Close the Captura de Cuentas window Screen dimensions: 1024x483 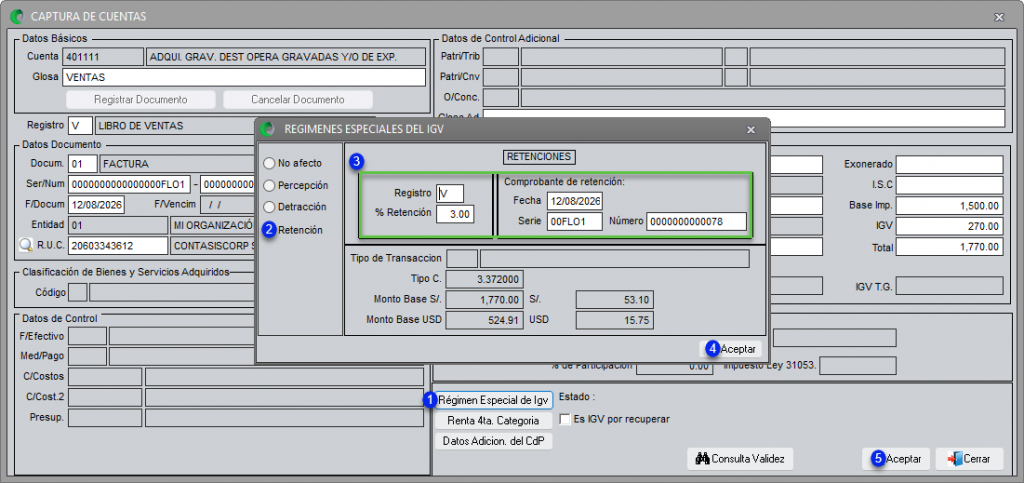pyautogui.click(x=999, y=16)
